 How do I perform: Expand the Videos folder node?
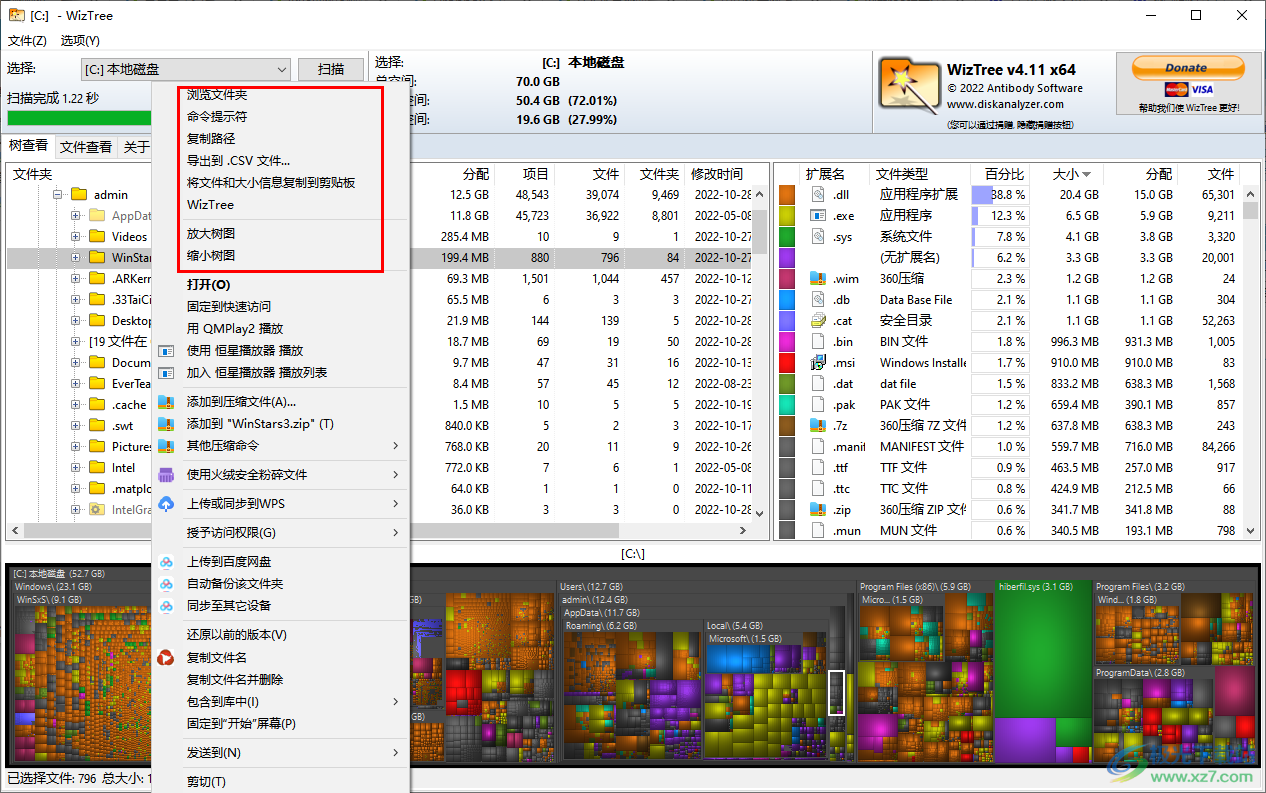[76, 237]
